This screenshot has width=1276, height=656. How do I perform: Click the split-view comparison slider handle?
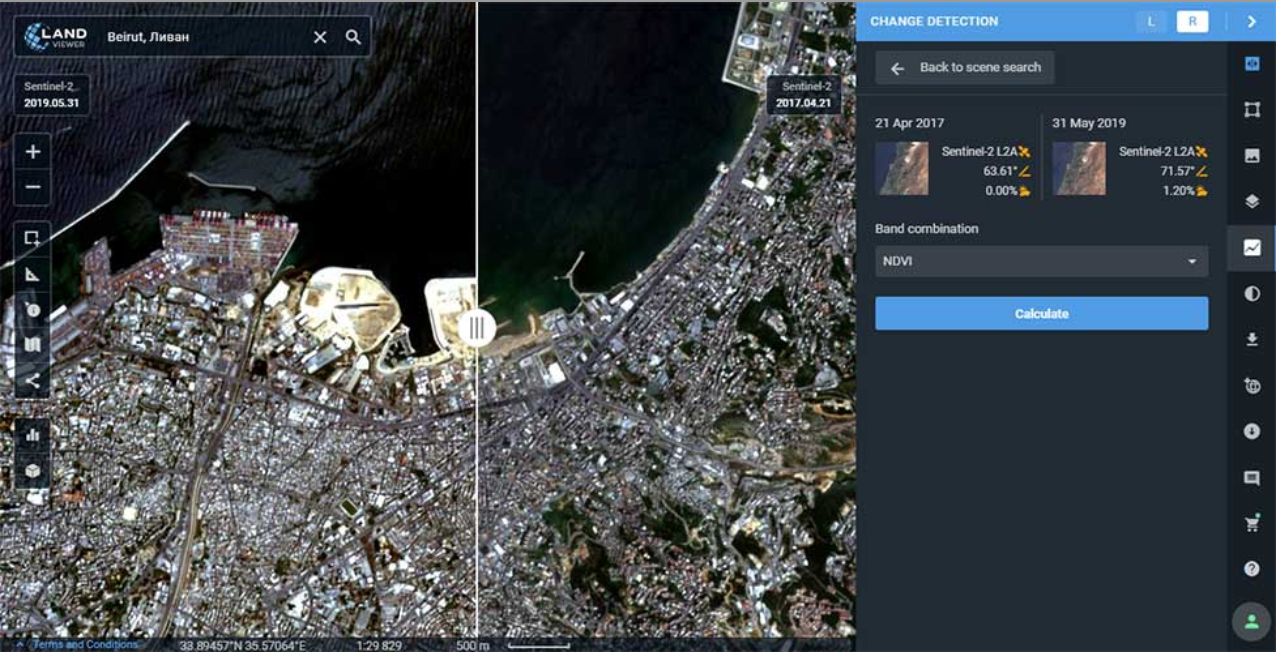[477, 327]
